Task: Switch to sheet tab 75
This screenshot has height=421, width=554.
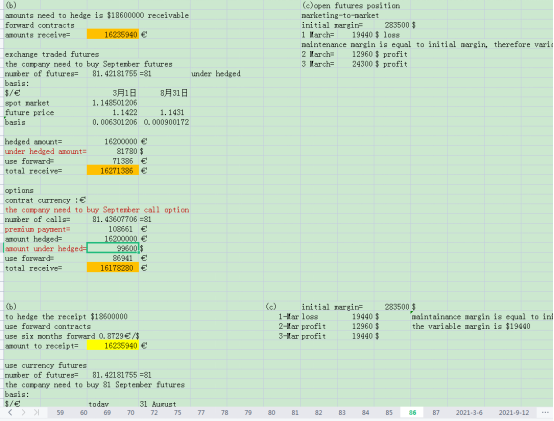Action: (x=178, y=413)
